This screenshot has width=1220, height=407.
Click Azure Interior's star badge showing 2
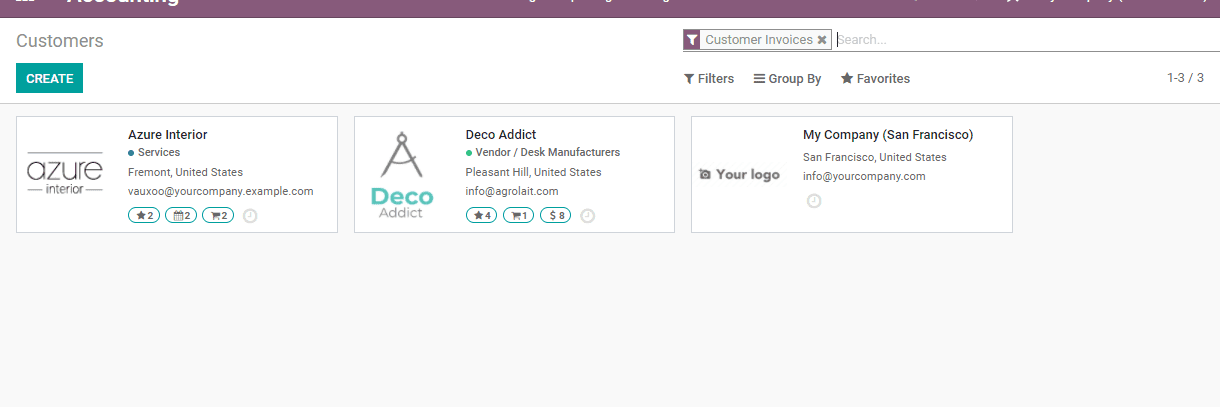coord(144,215)
